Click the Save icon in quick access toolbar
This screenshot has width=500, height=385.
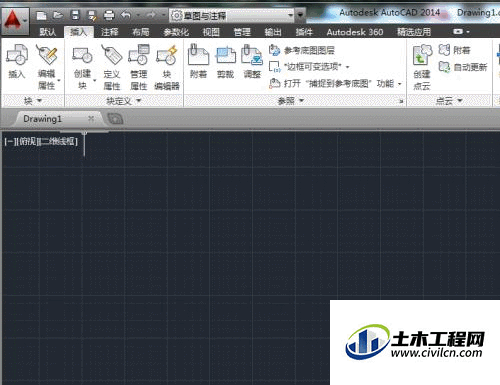(76, 15)
